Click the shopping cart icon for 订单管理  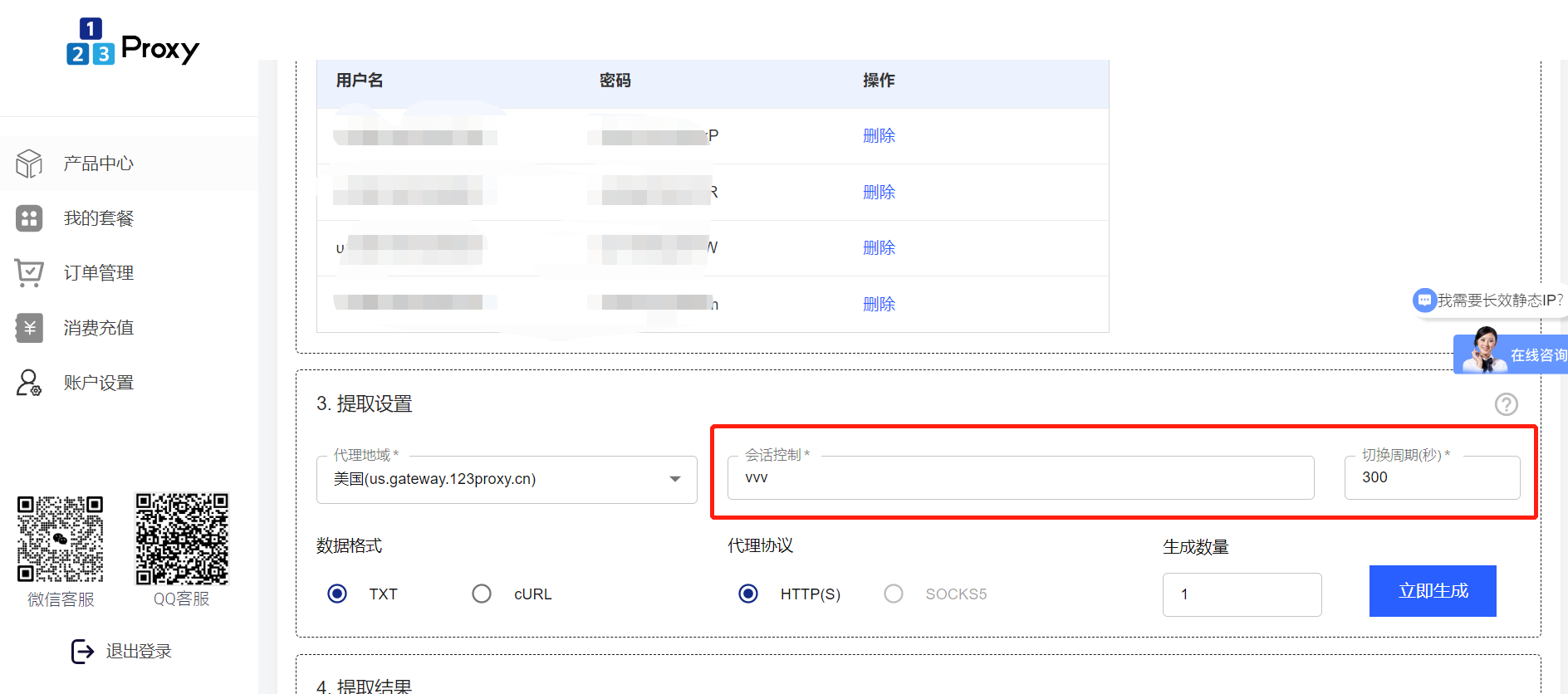coord(29,272)
